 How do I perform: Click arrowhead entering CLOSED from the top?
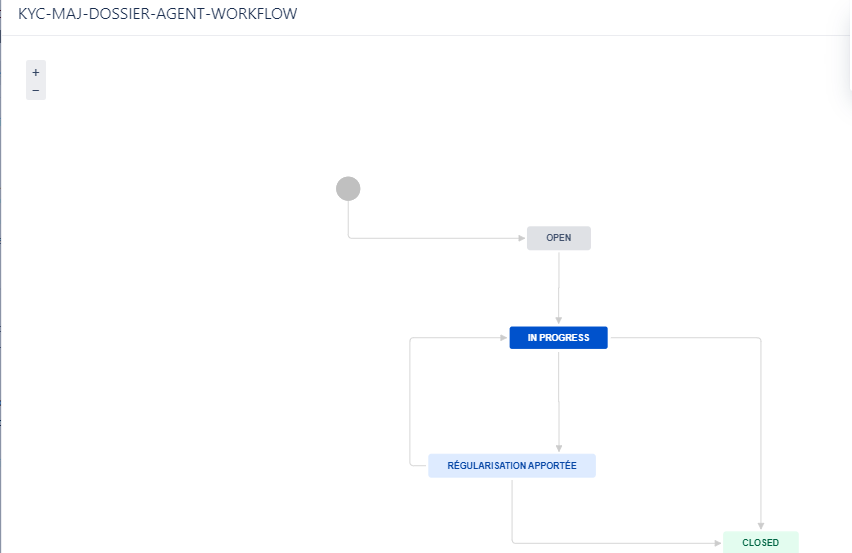click(761, 526)
